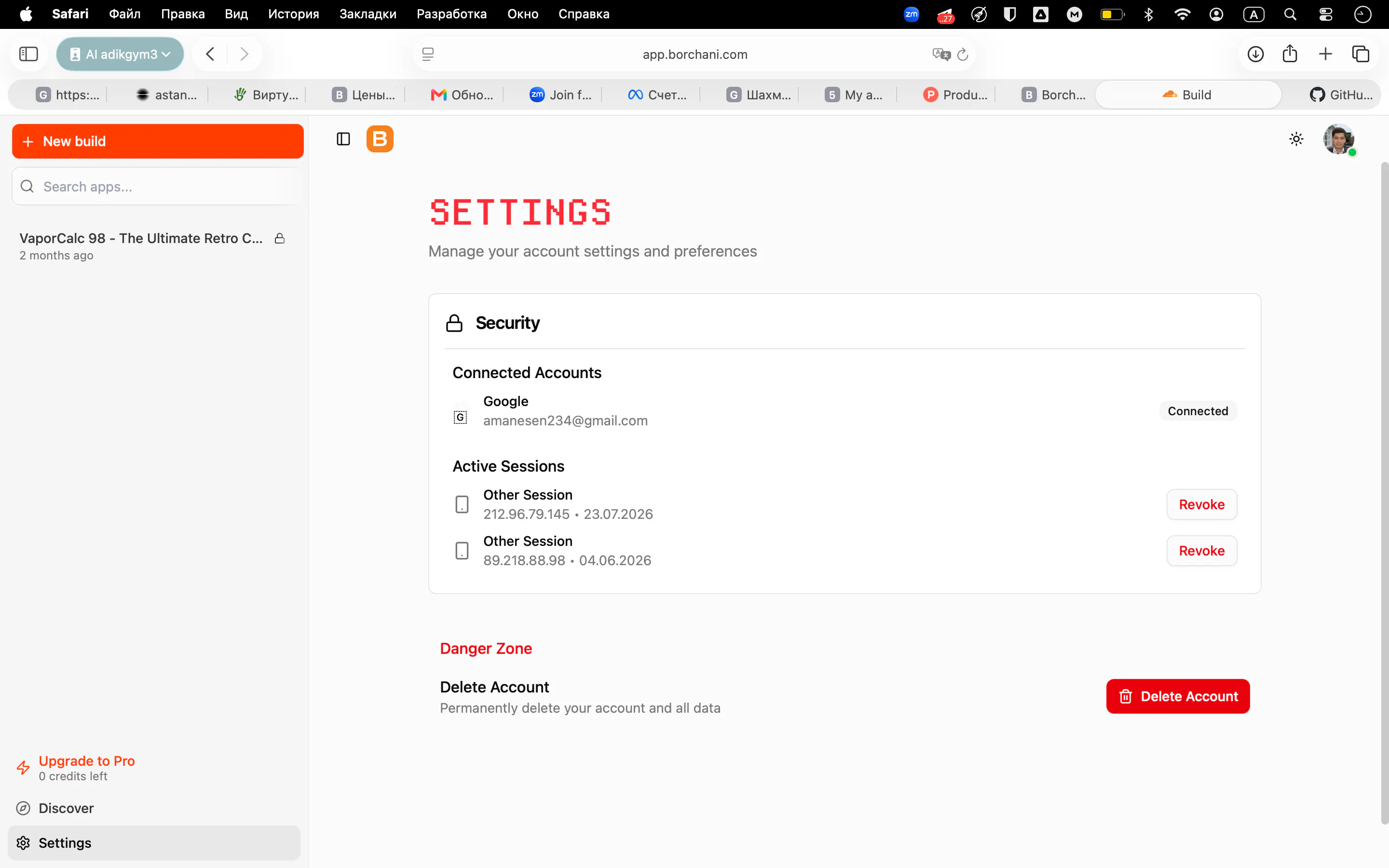1389x868 pixels.
Task: Open the user profile avatar
Action: coord(1338,139)
